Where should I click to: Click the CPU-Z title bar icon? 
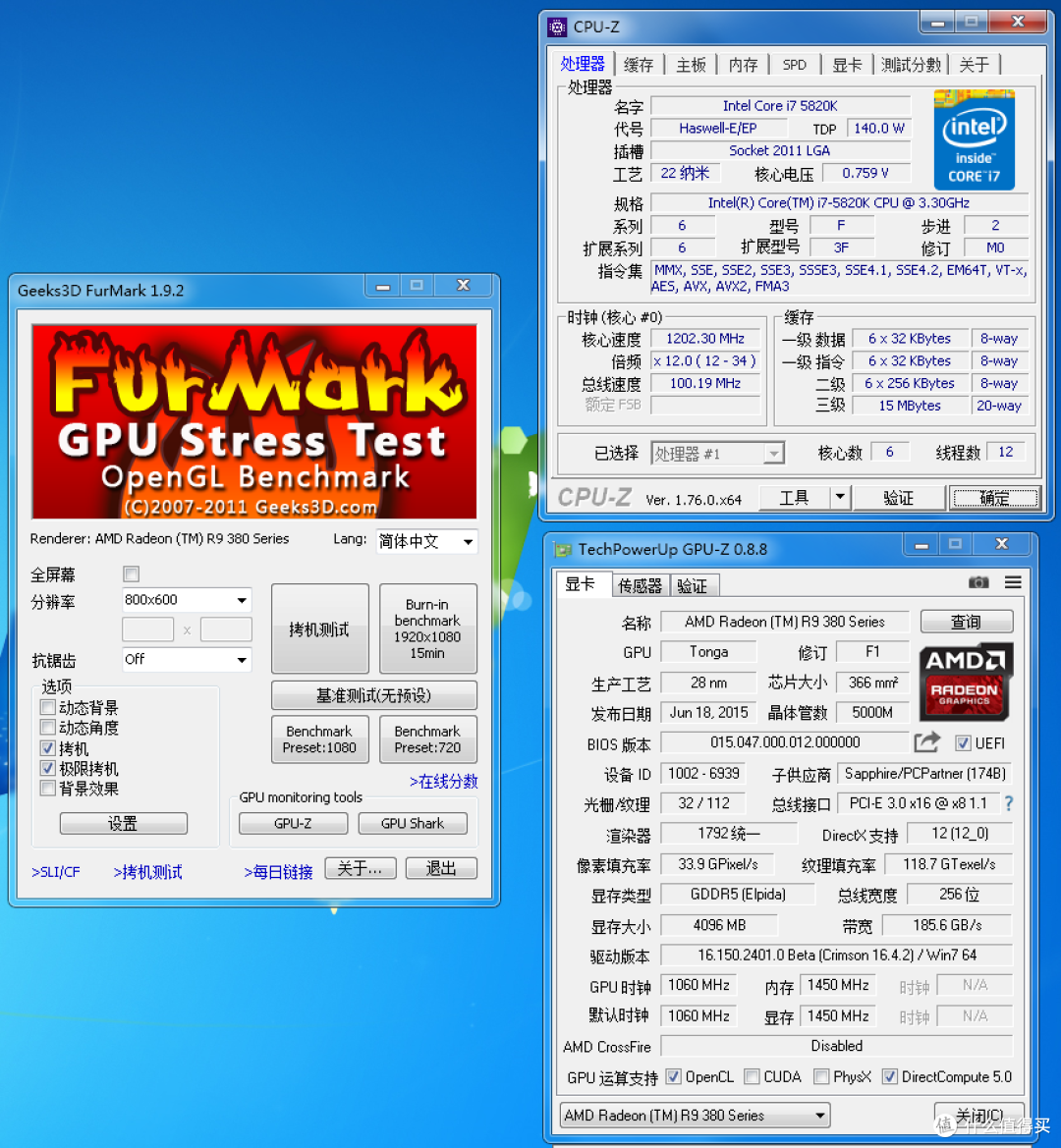coord(558,27)
